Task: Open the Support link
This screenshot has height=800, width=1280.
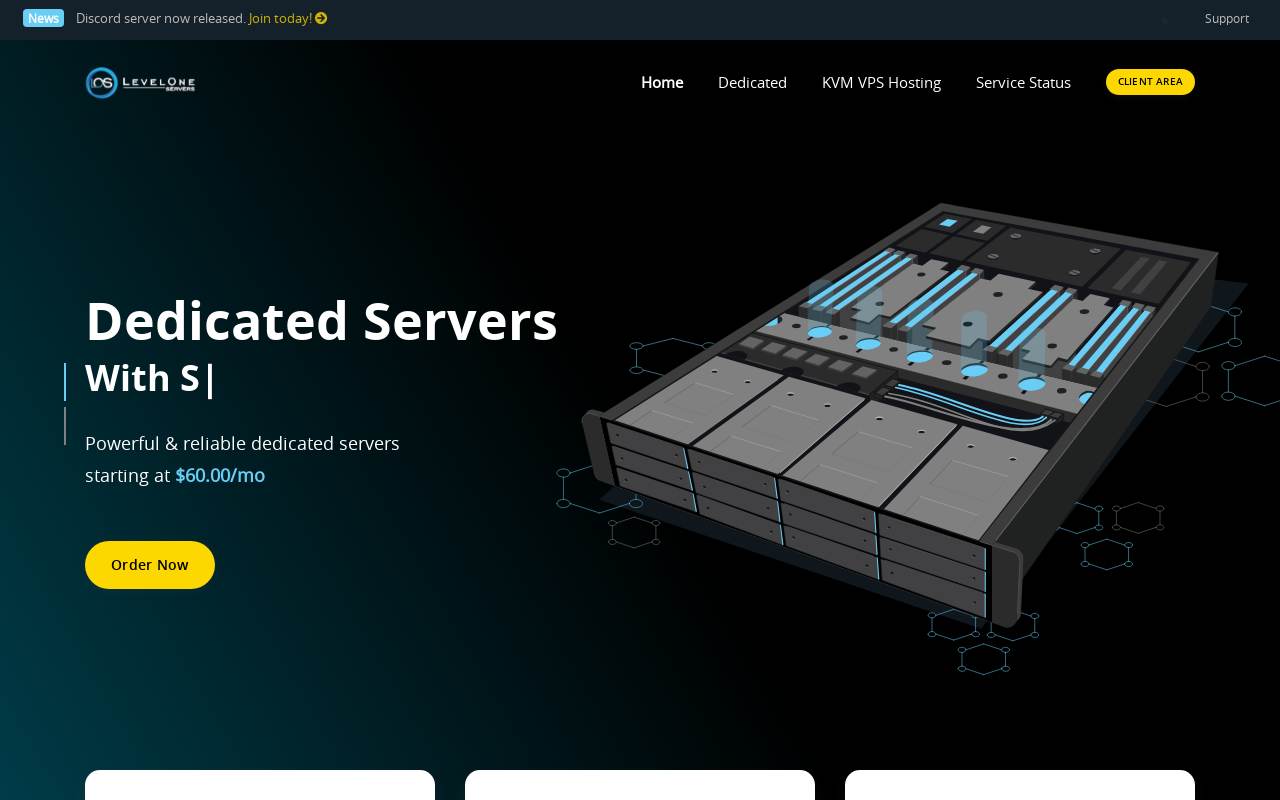Action: [1227, 18]
